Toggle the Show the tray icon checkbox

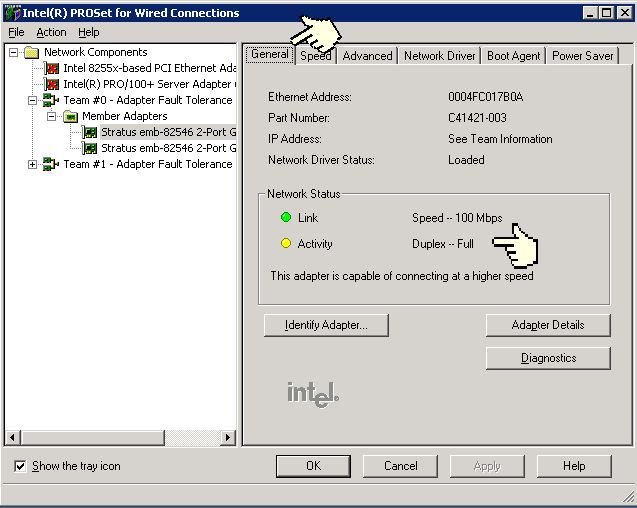(20, 466)
